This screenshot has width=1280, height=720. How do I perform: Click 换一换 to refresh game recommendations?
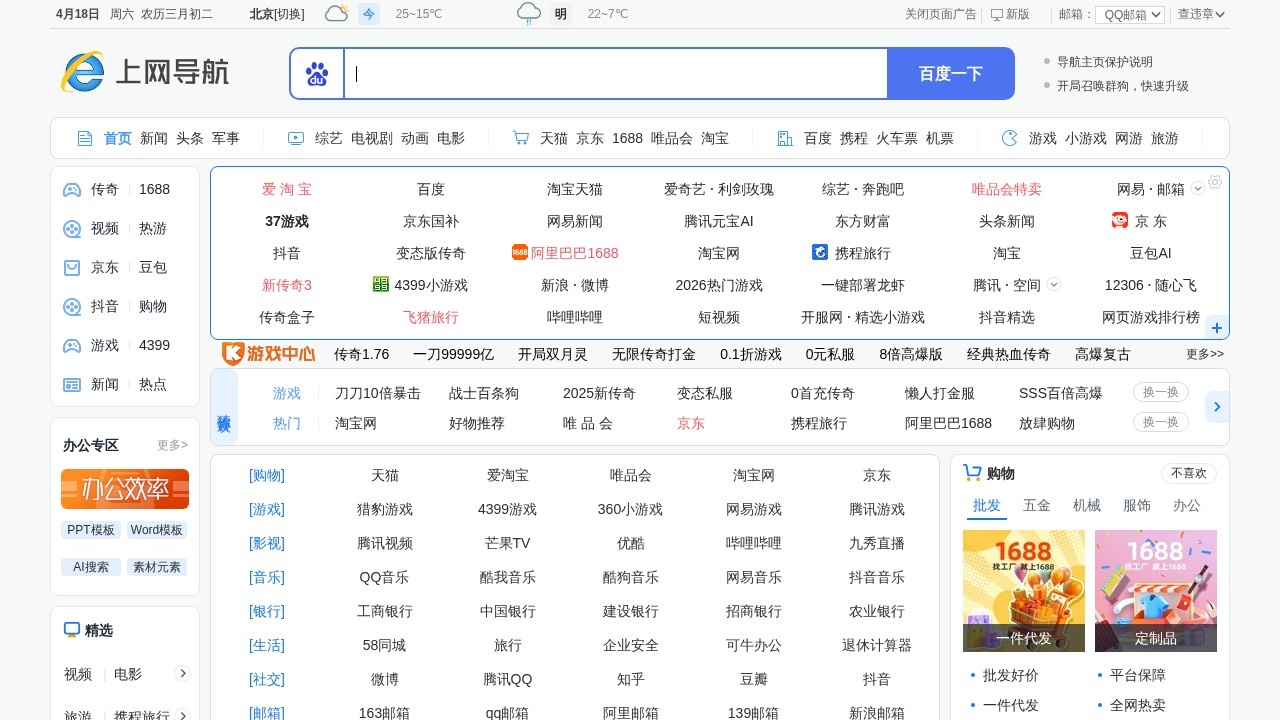click(x=1160, y=392)
